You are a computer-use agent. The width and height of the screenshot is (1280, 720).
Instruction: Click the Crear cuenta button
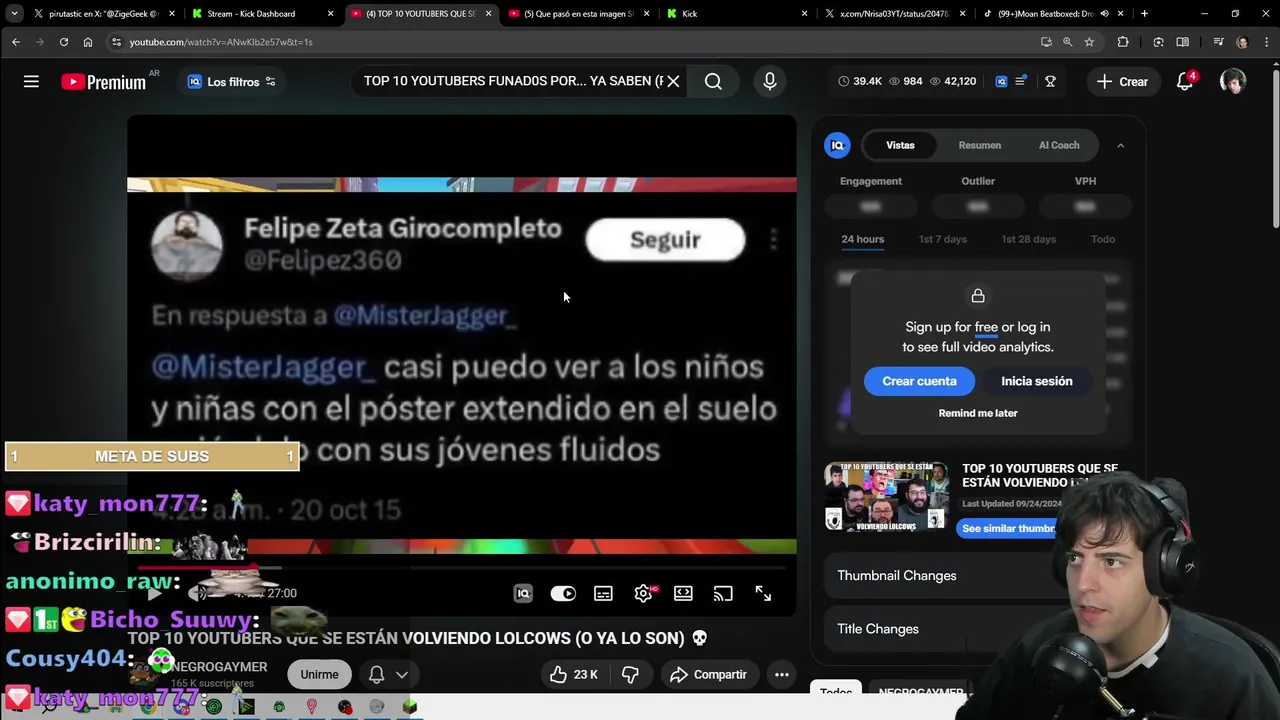[x=919, y=381]
